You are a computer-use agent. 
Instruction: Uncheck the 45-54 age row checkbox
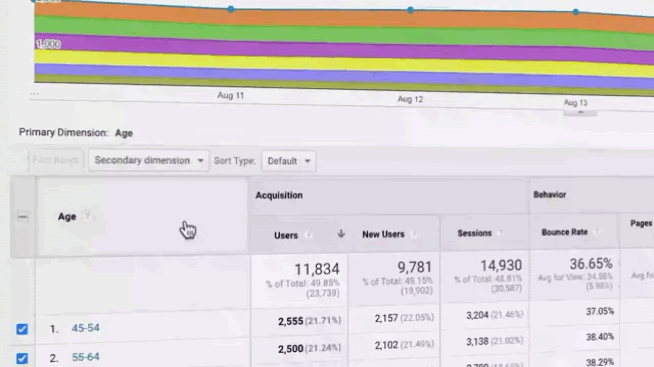point(22,329)
